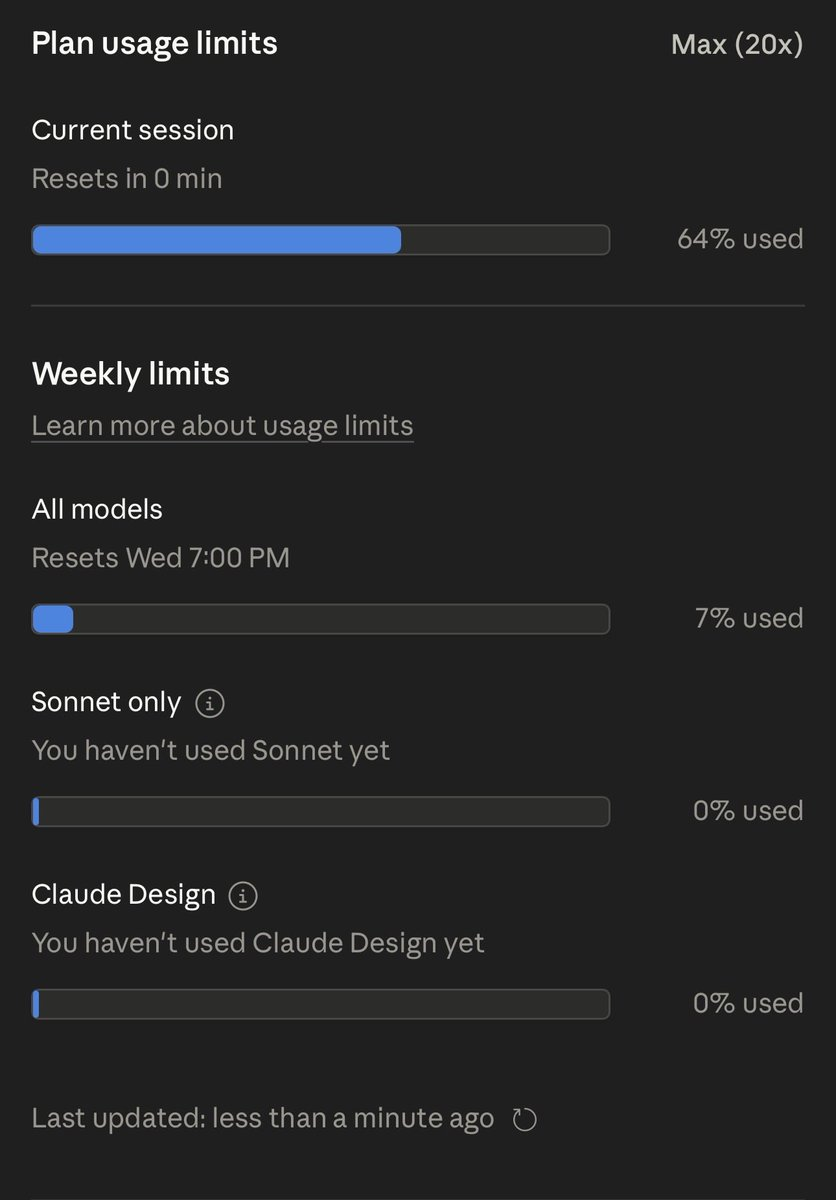Click the You haven't used Sonnet yet message
This screenshot has height=1200, width=836.
click(x=211, y=750)
